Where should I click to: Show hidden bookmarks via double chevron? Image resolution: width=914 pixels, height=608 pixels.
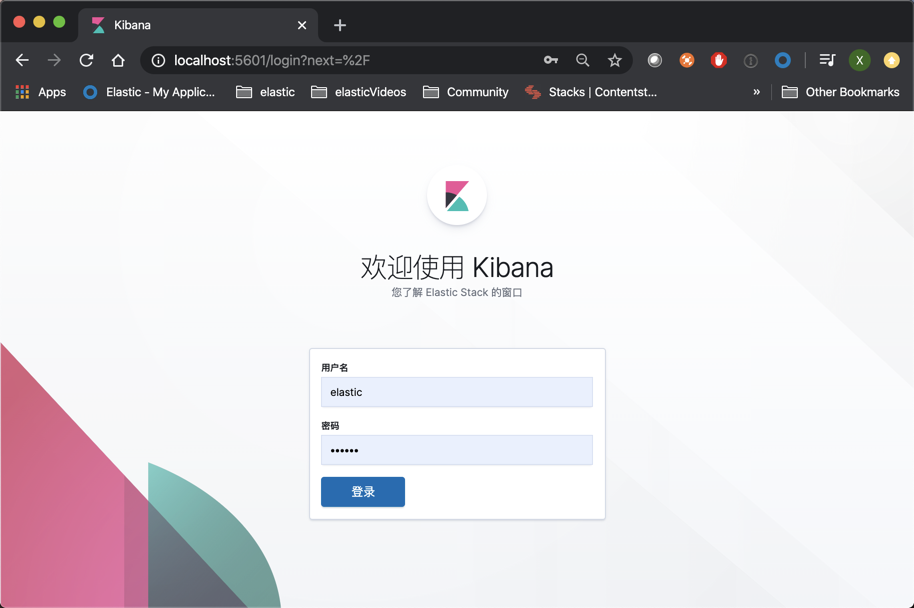(x=756, y=92)
